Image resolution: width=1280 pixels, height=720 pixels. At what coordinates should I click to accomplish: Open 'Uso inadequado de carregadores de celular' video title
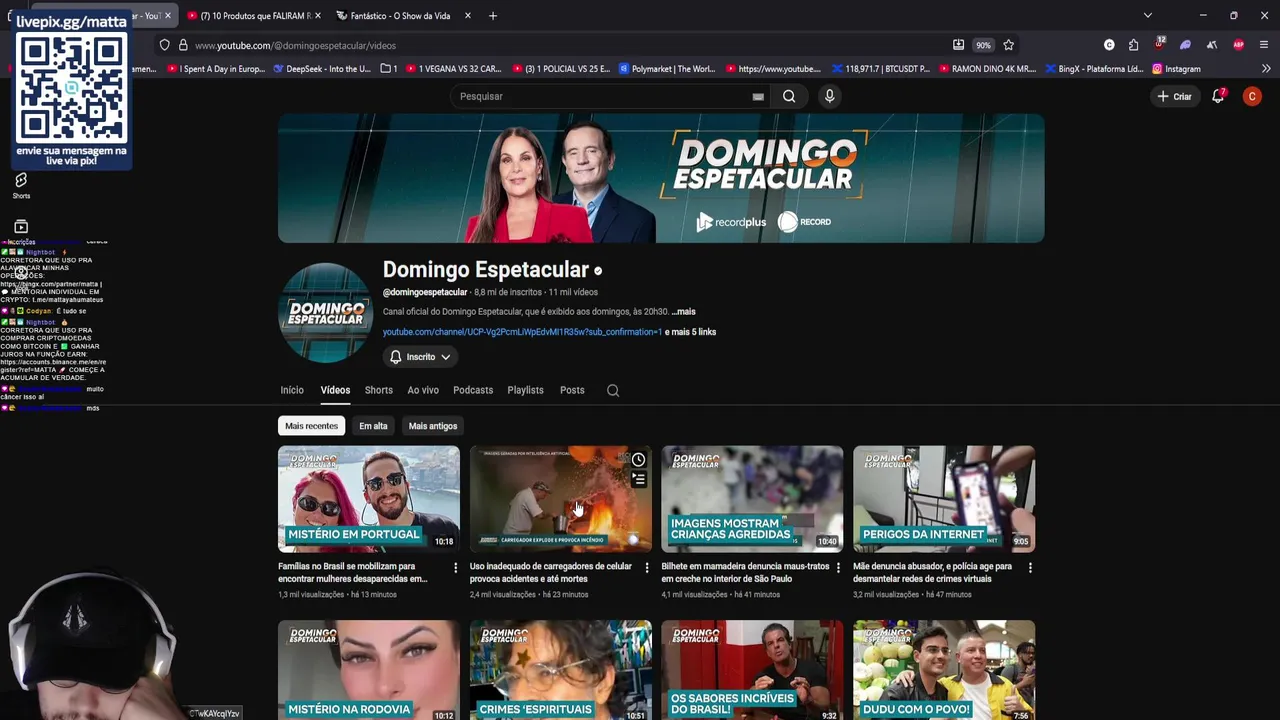[x=551, y=572]
